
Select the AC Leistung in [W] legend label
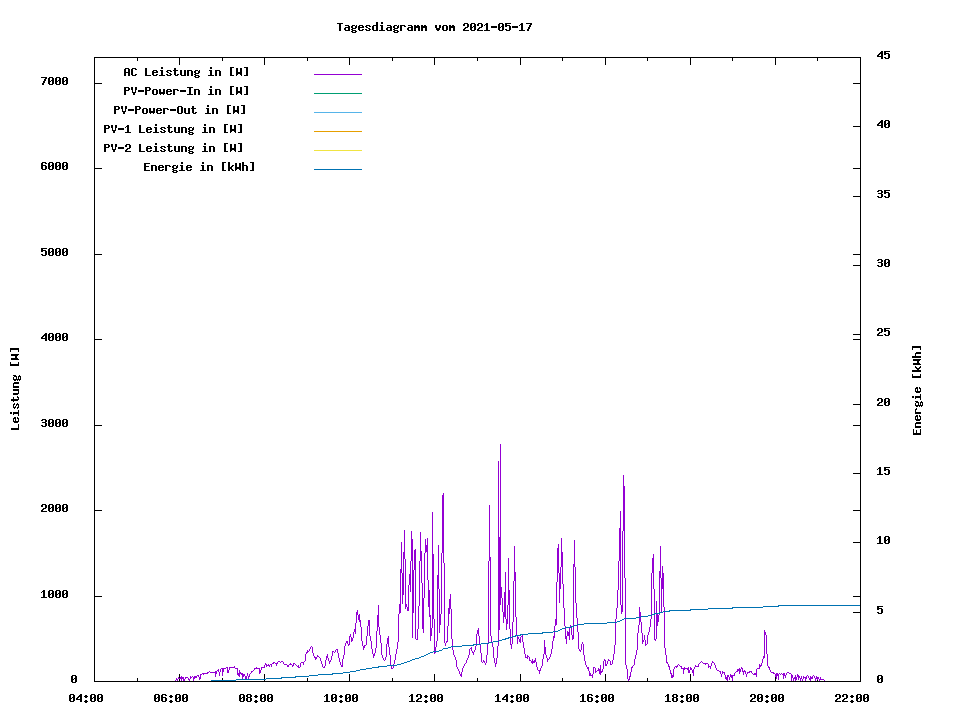(x=186, y=72)
